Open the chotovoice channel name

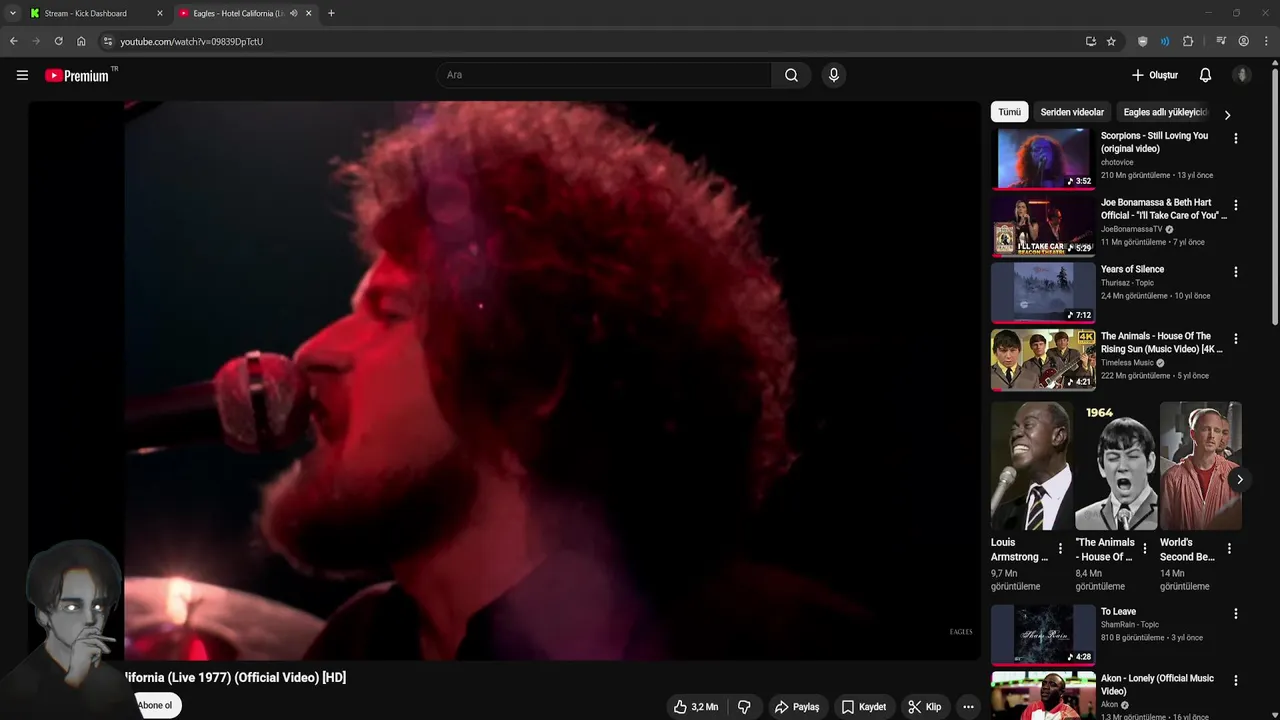tap(1117, 162)
